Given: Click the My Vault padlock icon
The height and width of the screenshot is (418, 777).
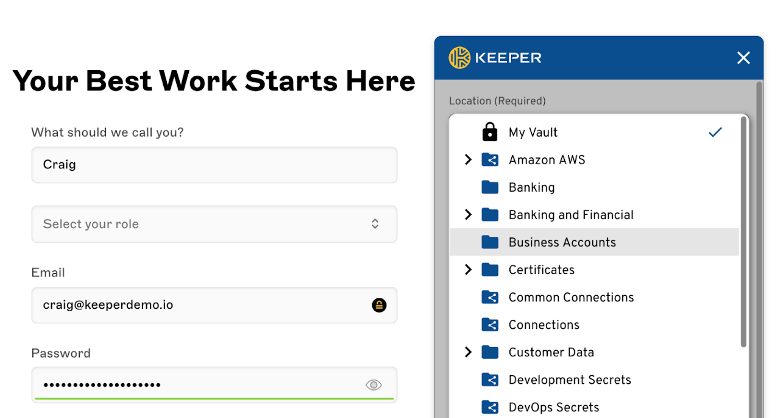Looking at the screenshot, I should point(490,132).
